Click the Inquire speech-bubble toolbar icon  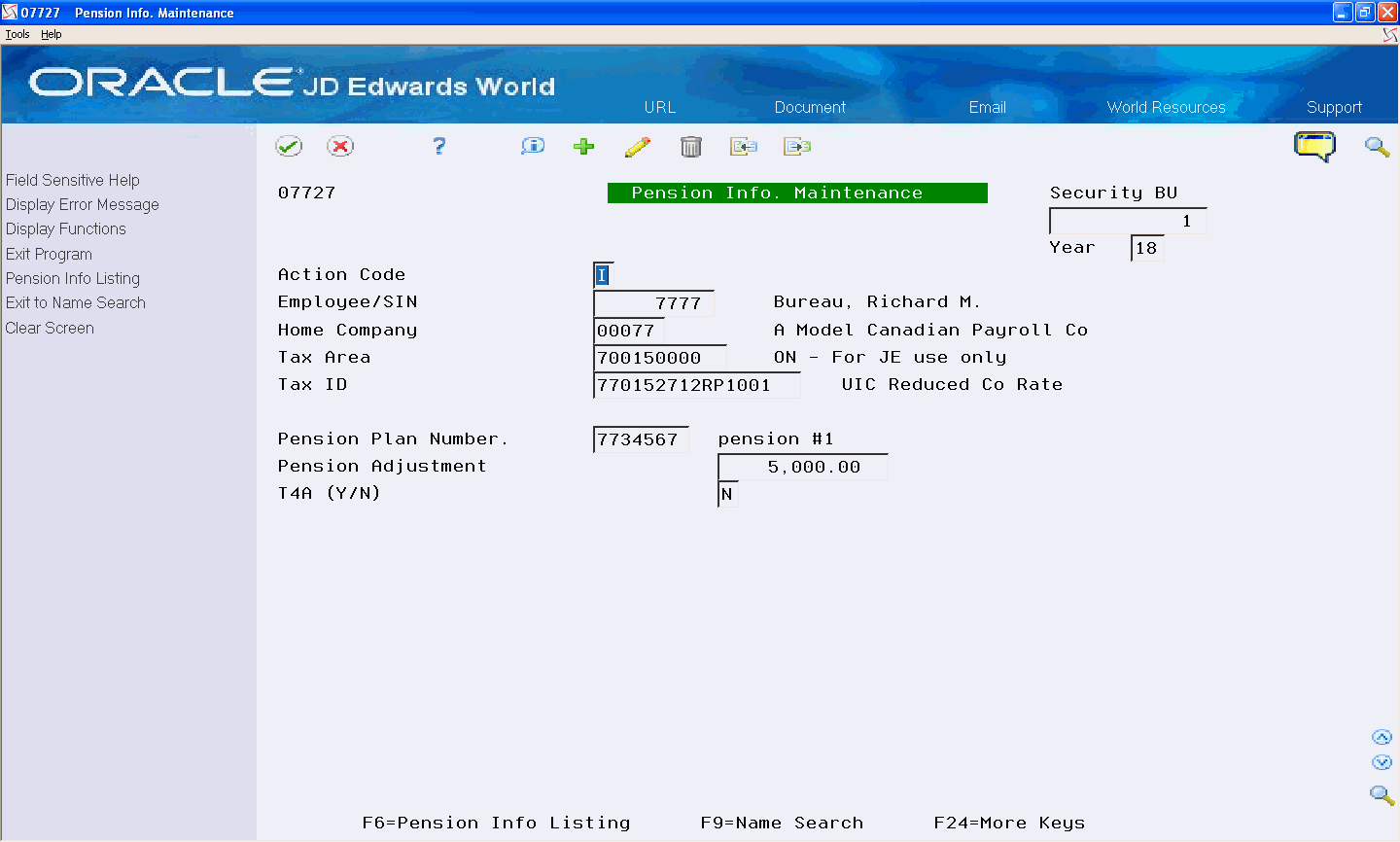coord(533,147)
